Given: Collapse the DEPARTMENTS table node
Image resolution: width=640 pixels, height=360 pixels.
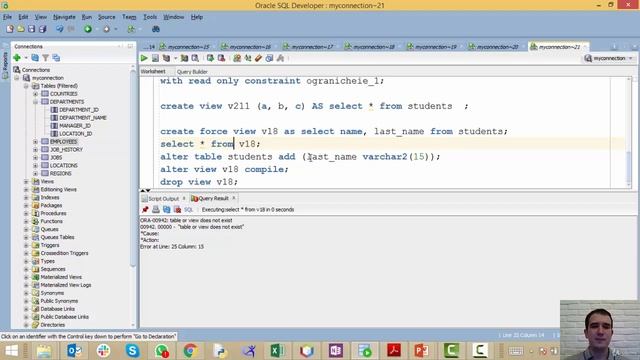Looking at the screenshot, I should click(x=36, y=102).
